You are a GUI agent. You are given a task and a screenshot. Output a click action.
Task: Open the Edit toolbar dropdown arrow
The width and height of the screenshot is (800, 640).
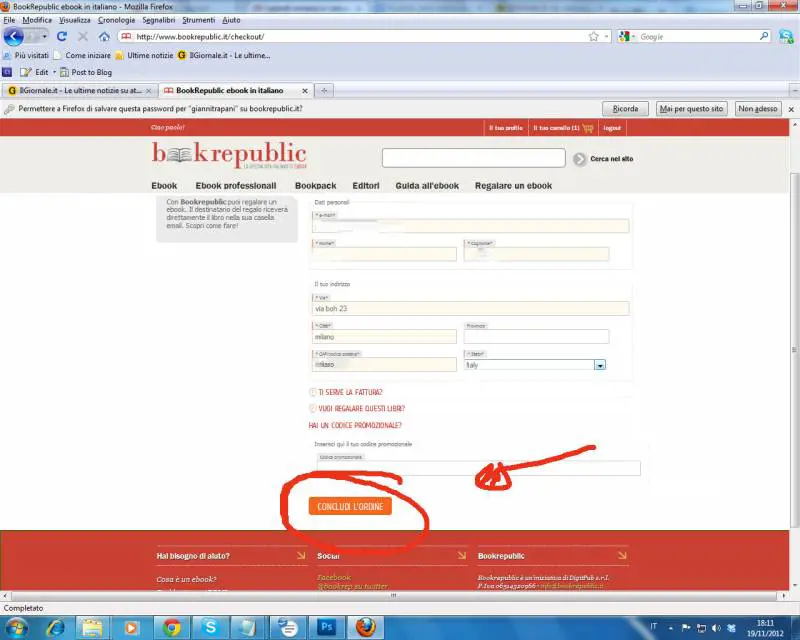54,72
